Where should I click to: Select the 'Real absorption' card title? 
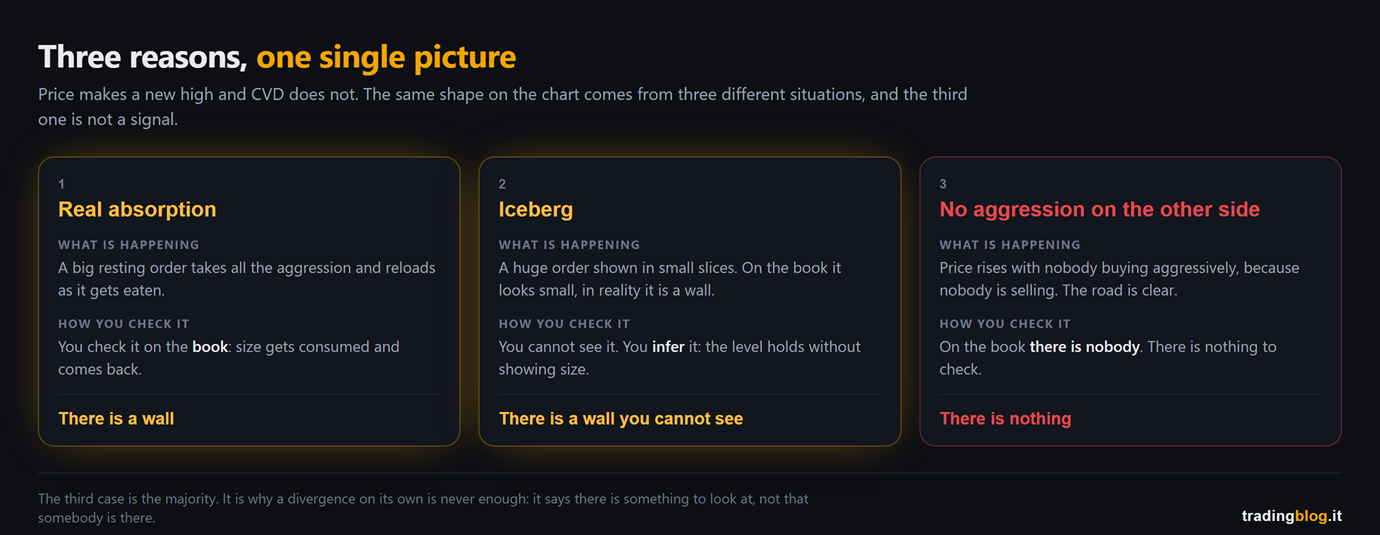(137, 209)
